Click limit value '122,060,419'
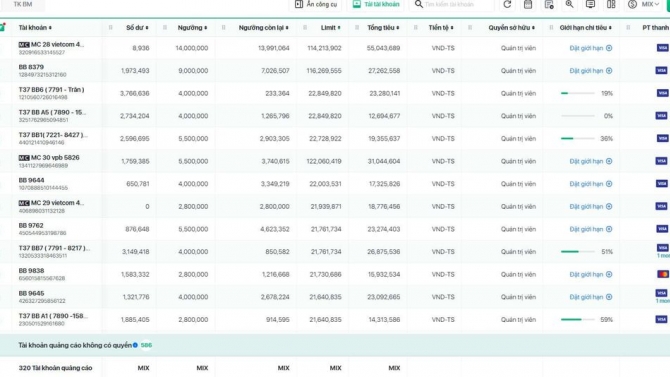 (x=324, y=162)
